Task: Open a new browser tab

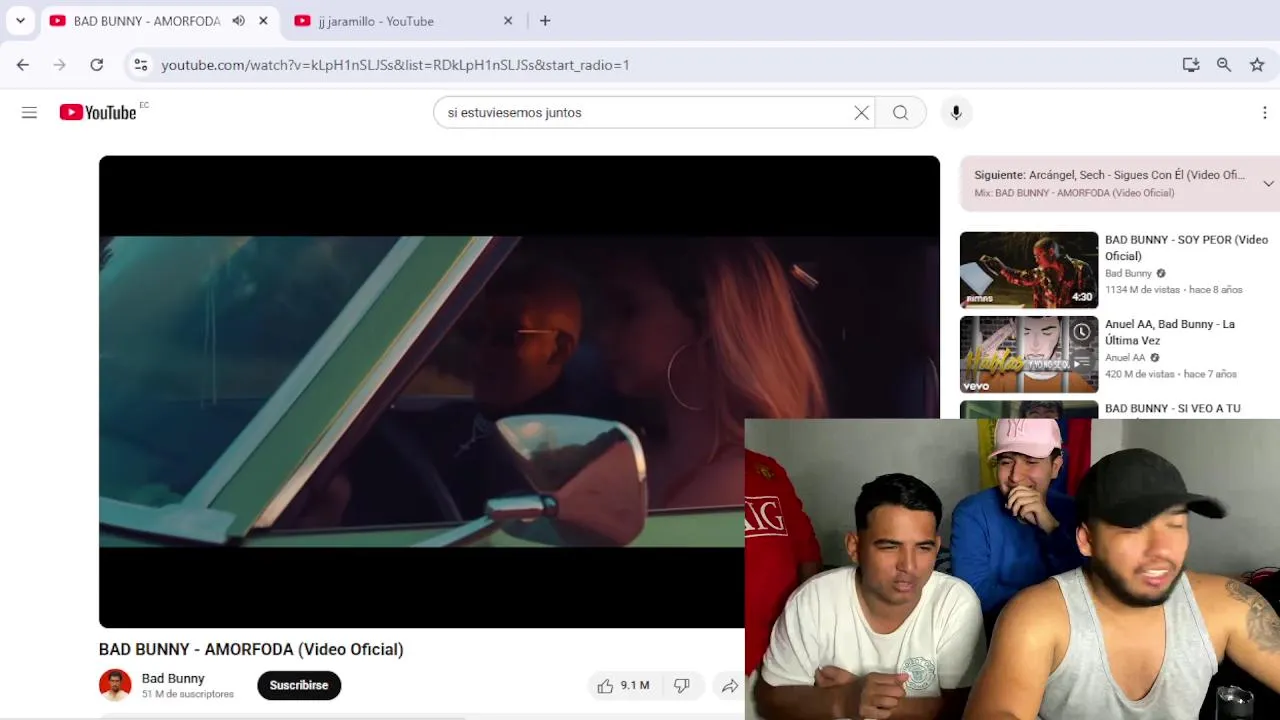Action: click(545, 21)
